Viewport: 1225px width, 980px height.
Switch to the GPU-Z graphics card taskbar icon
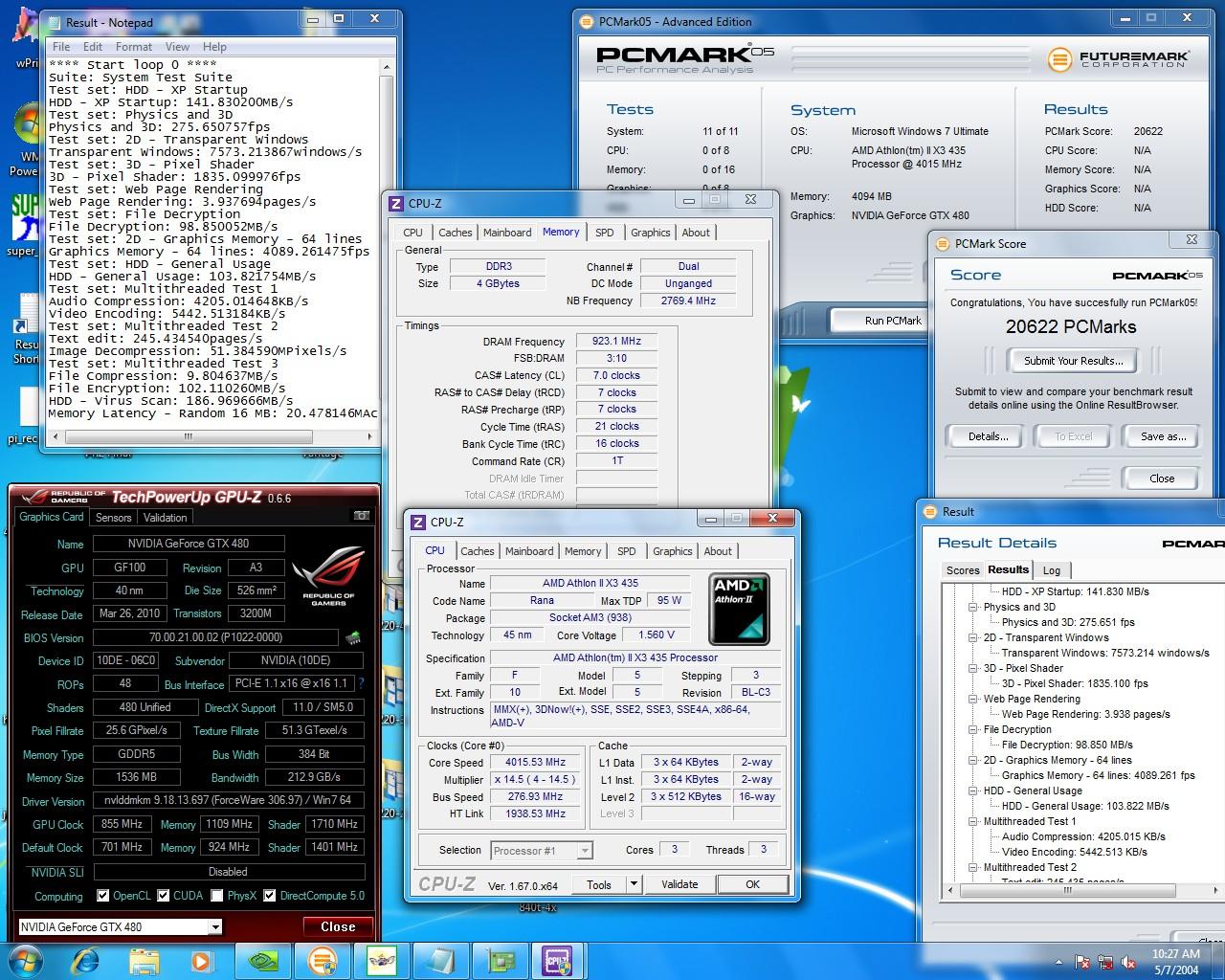[500, 960]
